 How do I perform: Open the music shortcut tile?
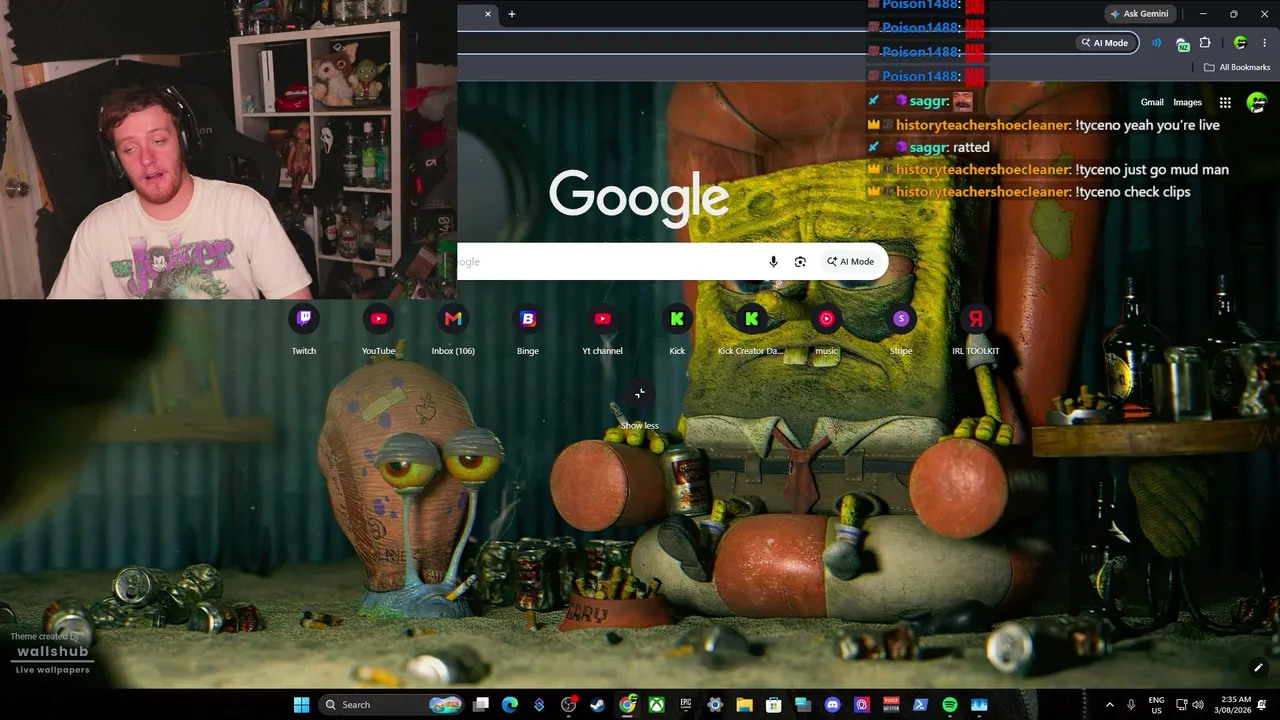pyautogui.click(x=826, y=330)
